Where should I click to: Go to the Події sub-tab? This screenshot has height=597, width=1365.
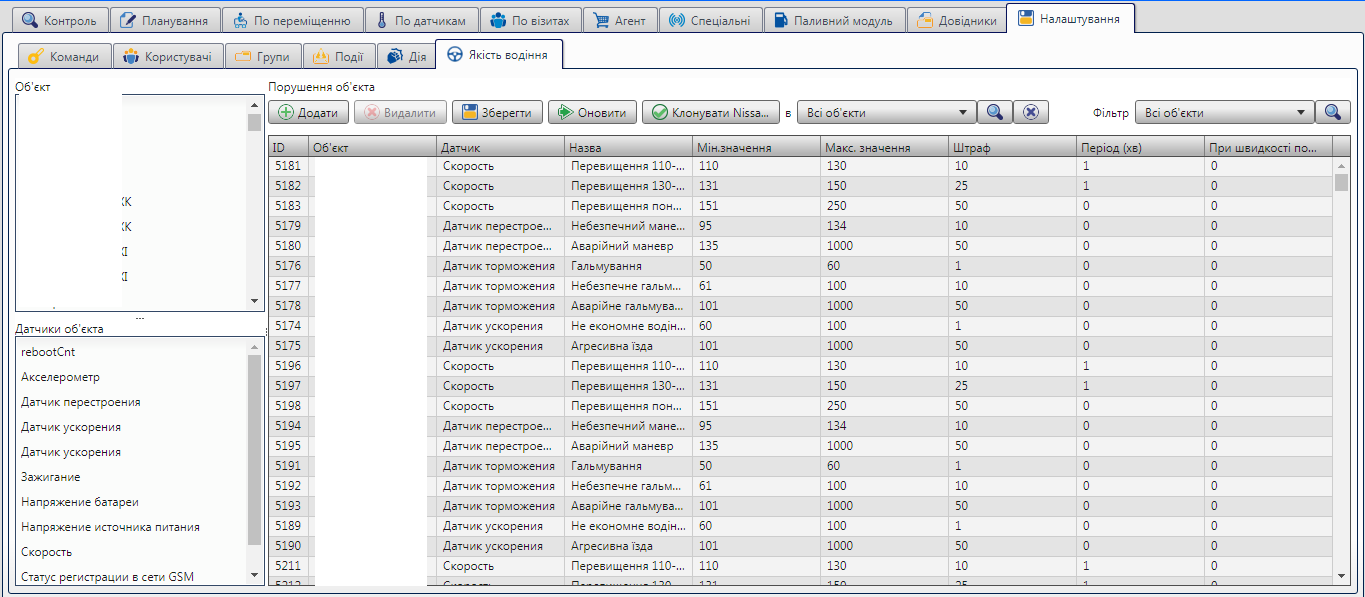pos(340,57)
